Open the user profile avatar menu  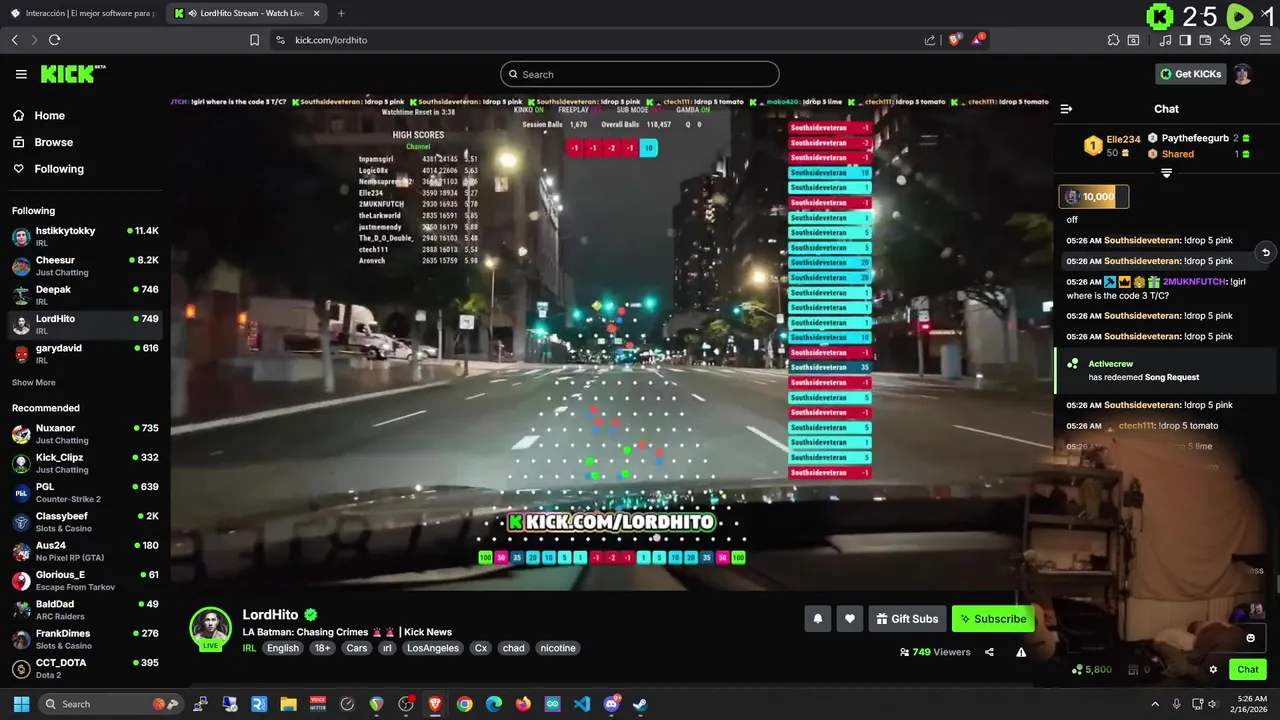click(x=1243, y=74)
